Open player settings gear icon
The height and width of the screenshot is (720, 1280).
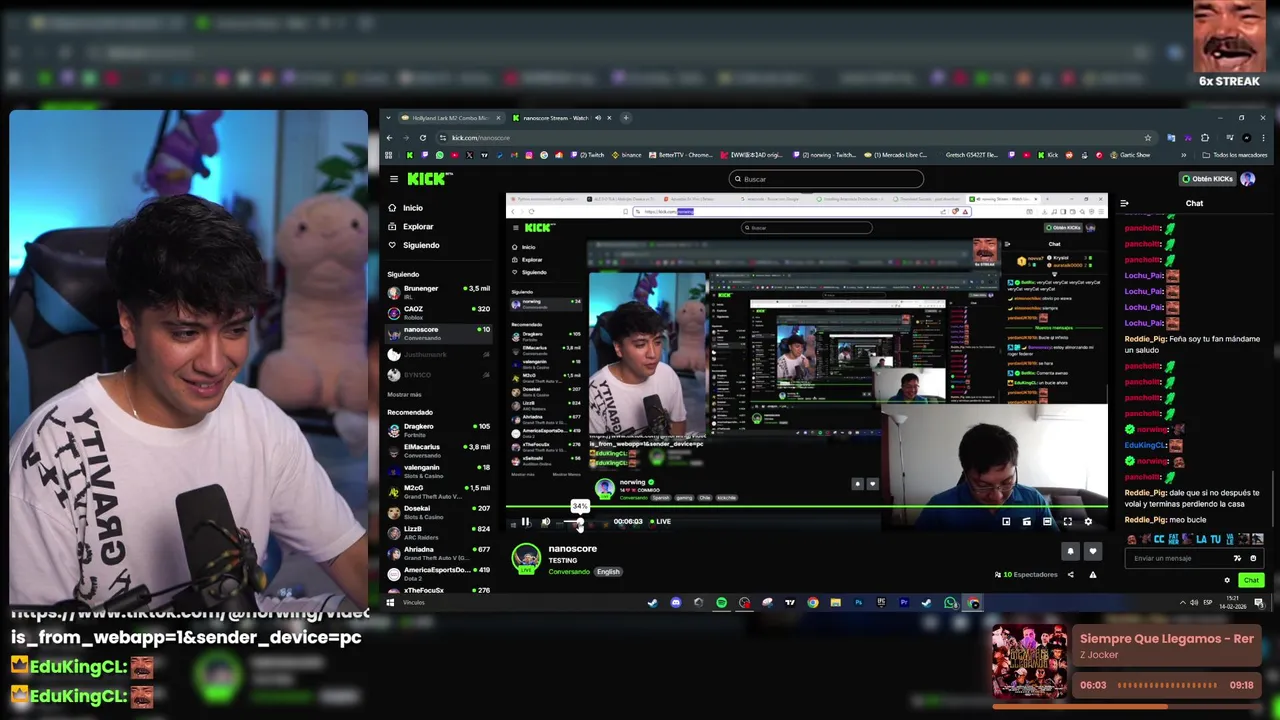pyautogui.click(x=1088, y=521)
